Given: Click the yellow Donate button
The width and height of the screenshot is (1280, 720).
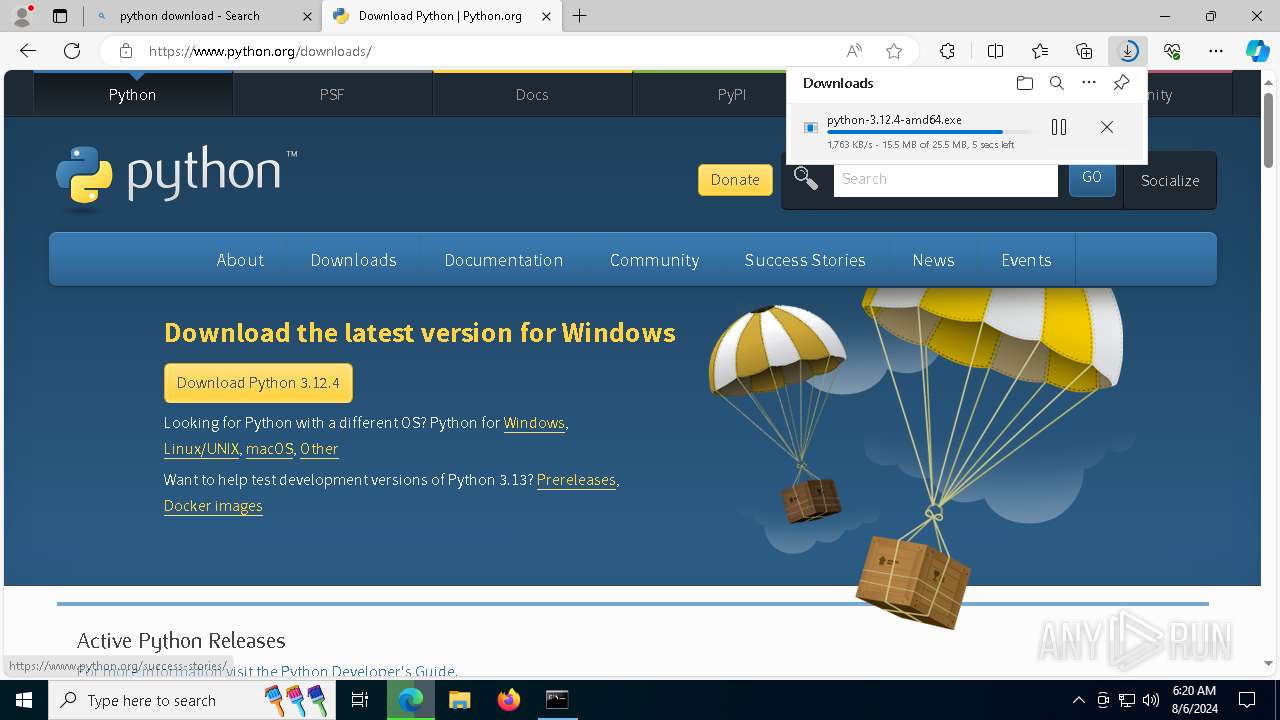Looking at the screenshot, I should [735, 180].
